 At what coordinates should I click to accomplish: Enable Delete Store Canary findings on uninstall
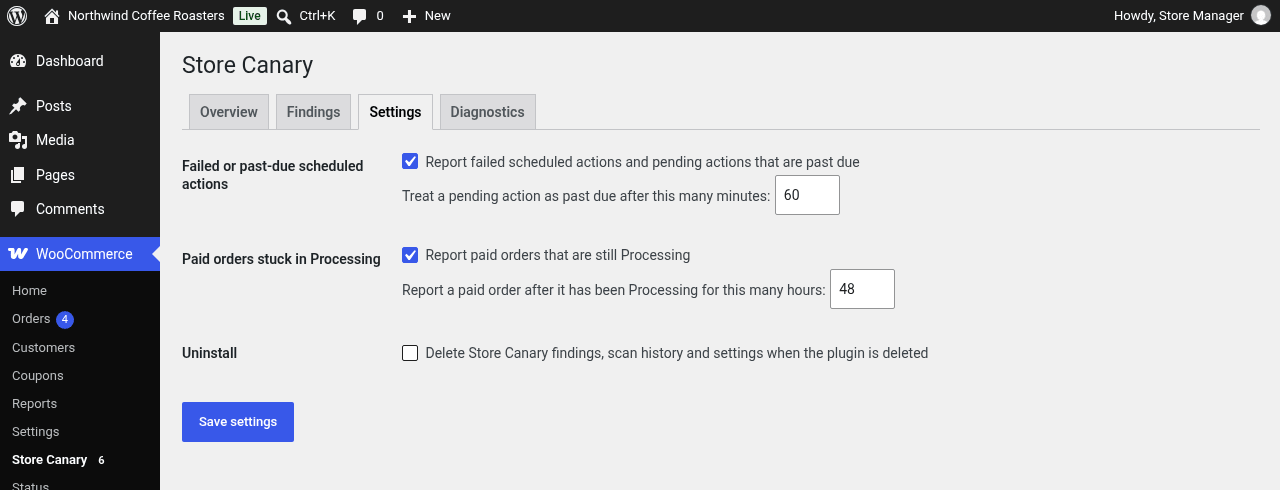pyautogui.click(x=410, y=353)
